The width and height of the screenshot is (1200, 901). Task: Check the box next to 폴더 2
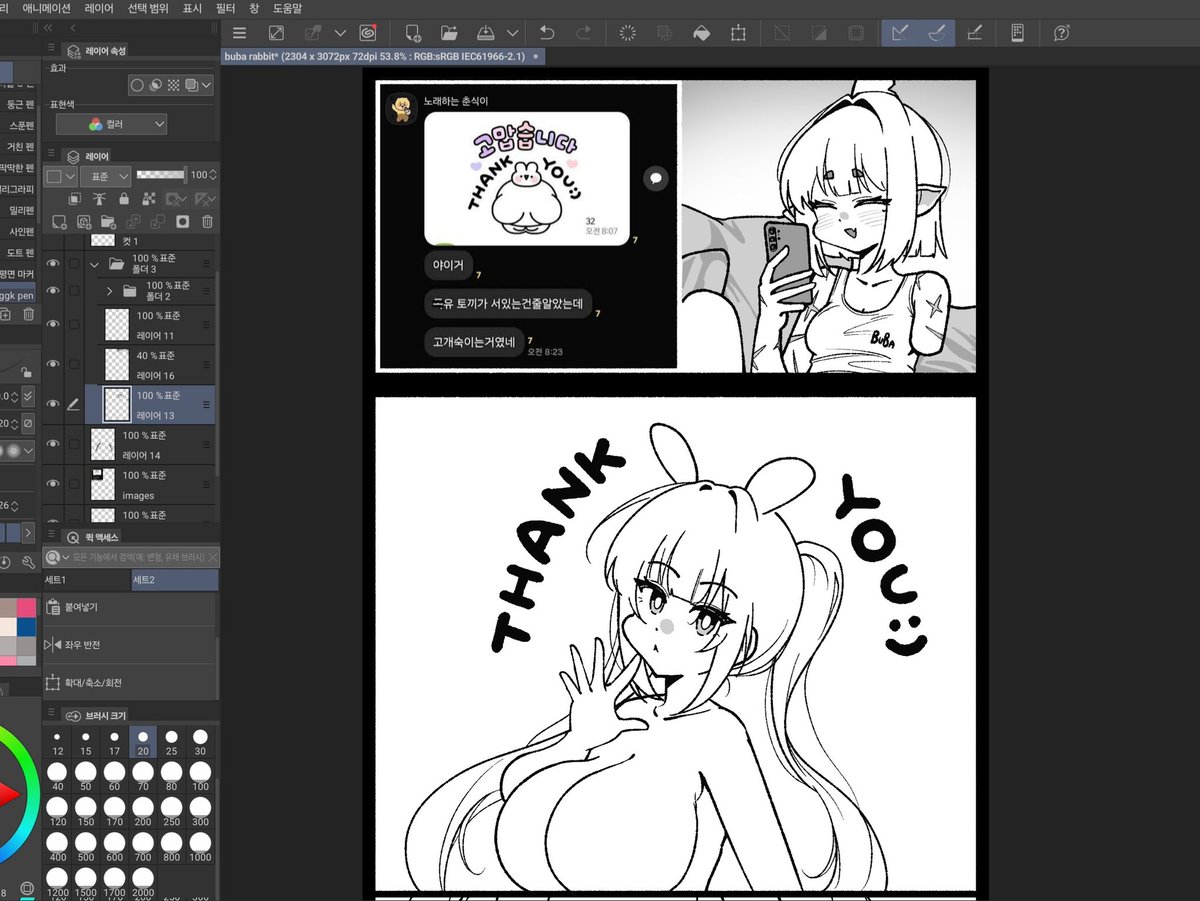tap(74, 290)
